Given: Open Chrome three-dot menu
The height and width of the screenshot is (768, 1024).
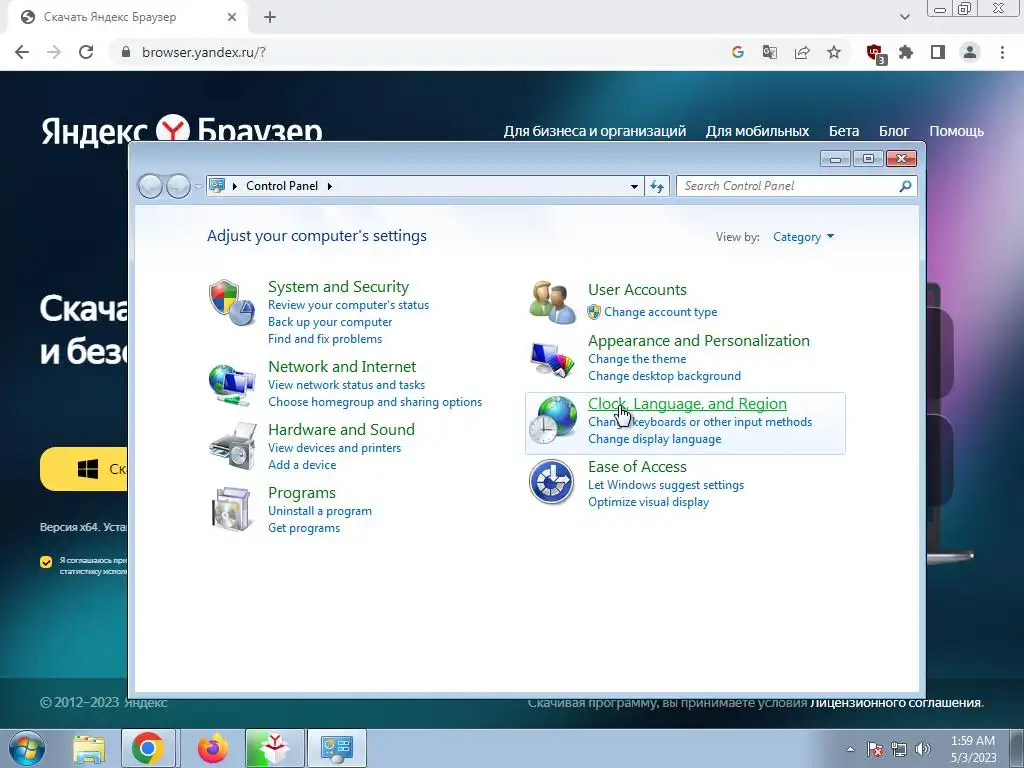Looking at the screenshot, I should (1002, 52).
